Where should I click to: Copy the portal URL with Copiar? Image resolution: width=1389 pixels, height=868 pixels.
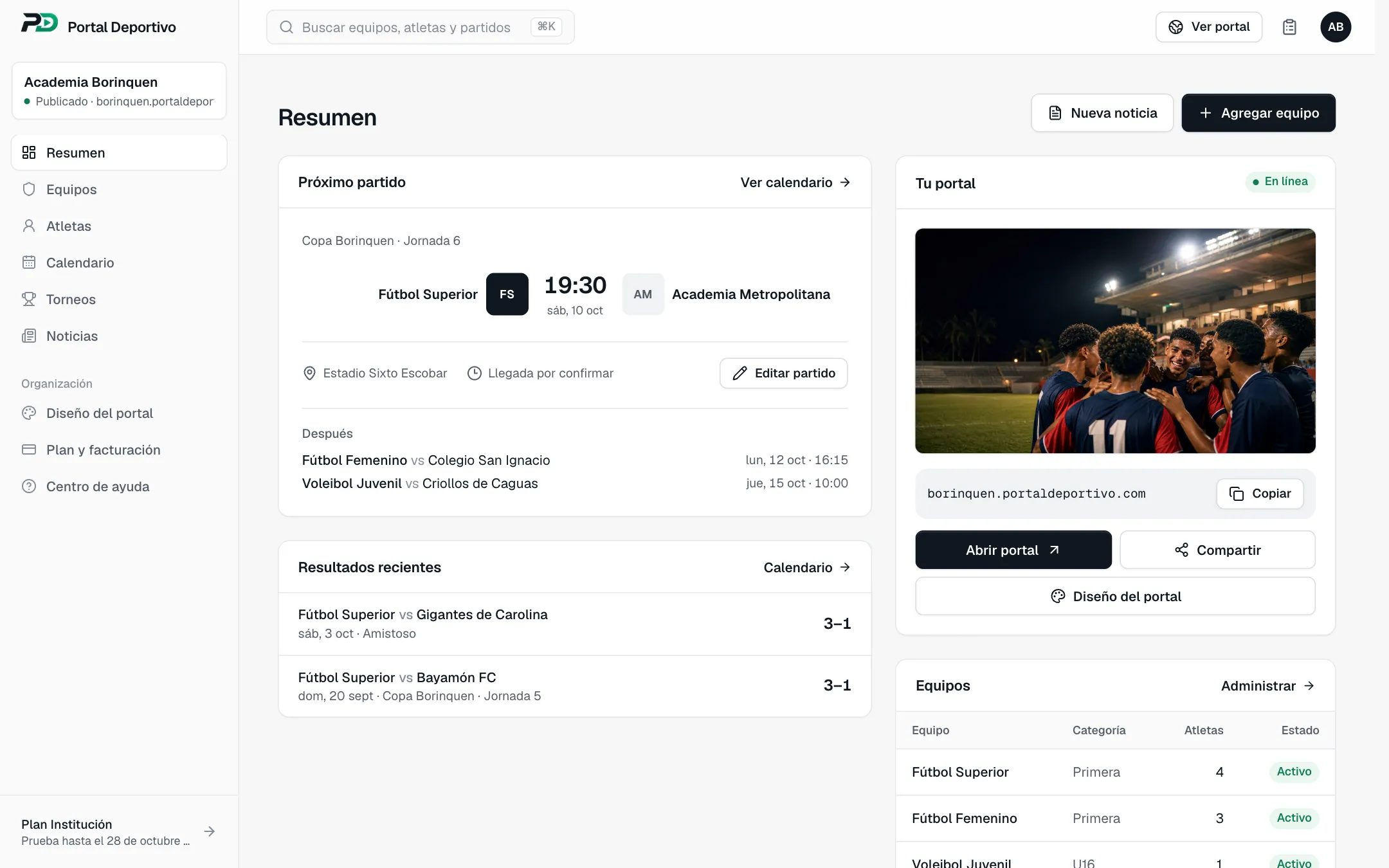pos(1260,493)
